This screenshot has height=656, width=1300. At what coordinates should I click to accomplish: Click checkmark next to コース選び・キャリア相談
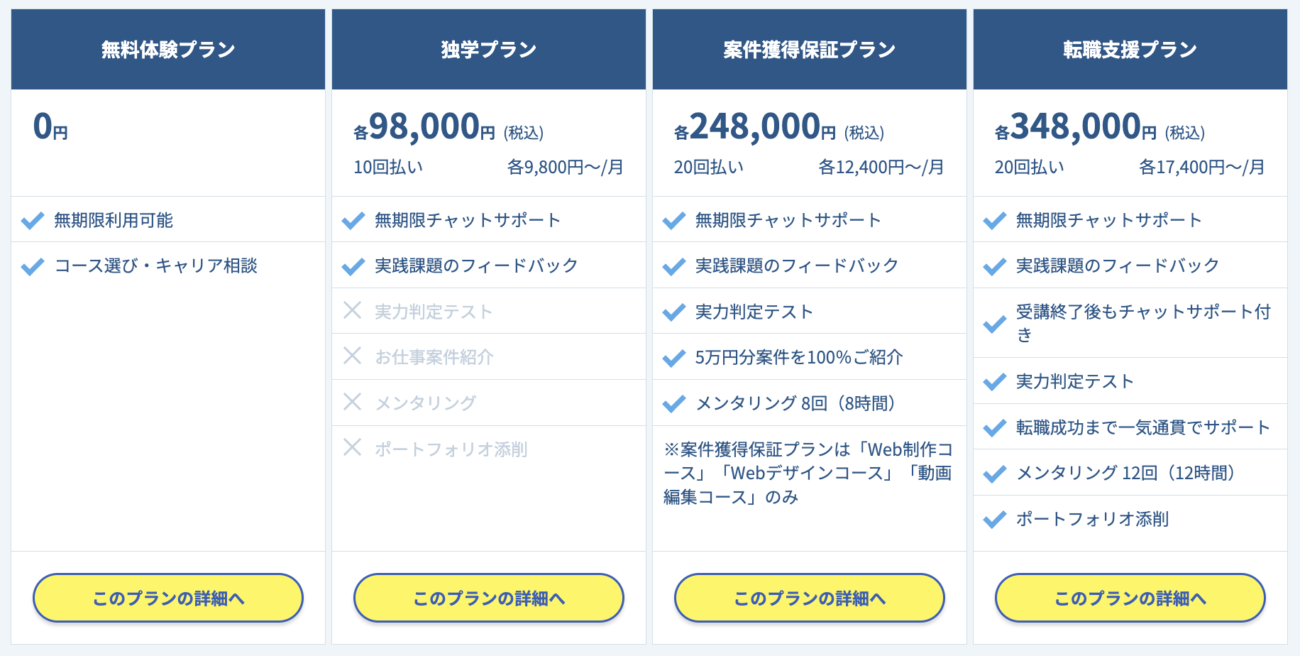33,266
